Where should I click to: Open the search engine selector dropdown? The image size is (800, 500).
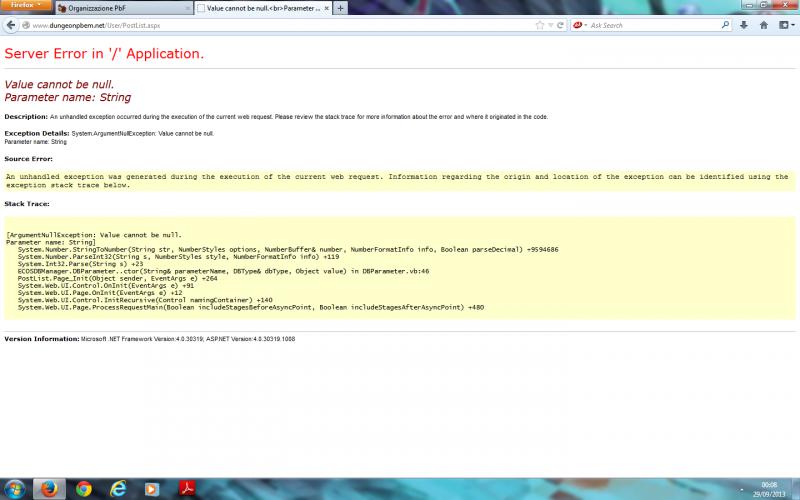[579, 25]
